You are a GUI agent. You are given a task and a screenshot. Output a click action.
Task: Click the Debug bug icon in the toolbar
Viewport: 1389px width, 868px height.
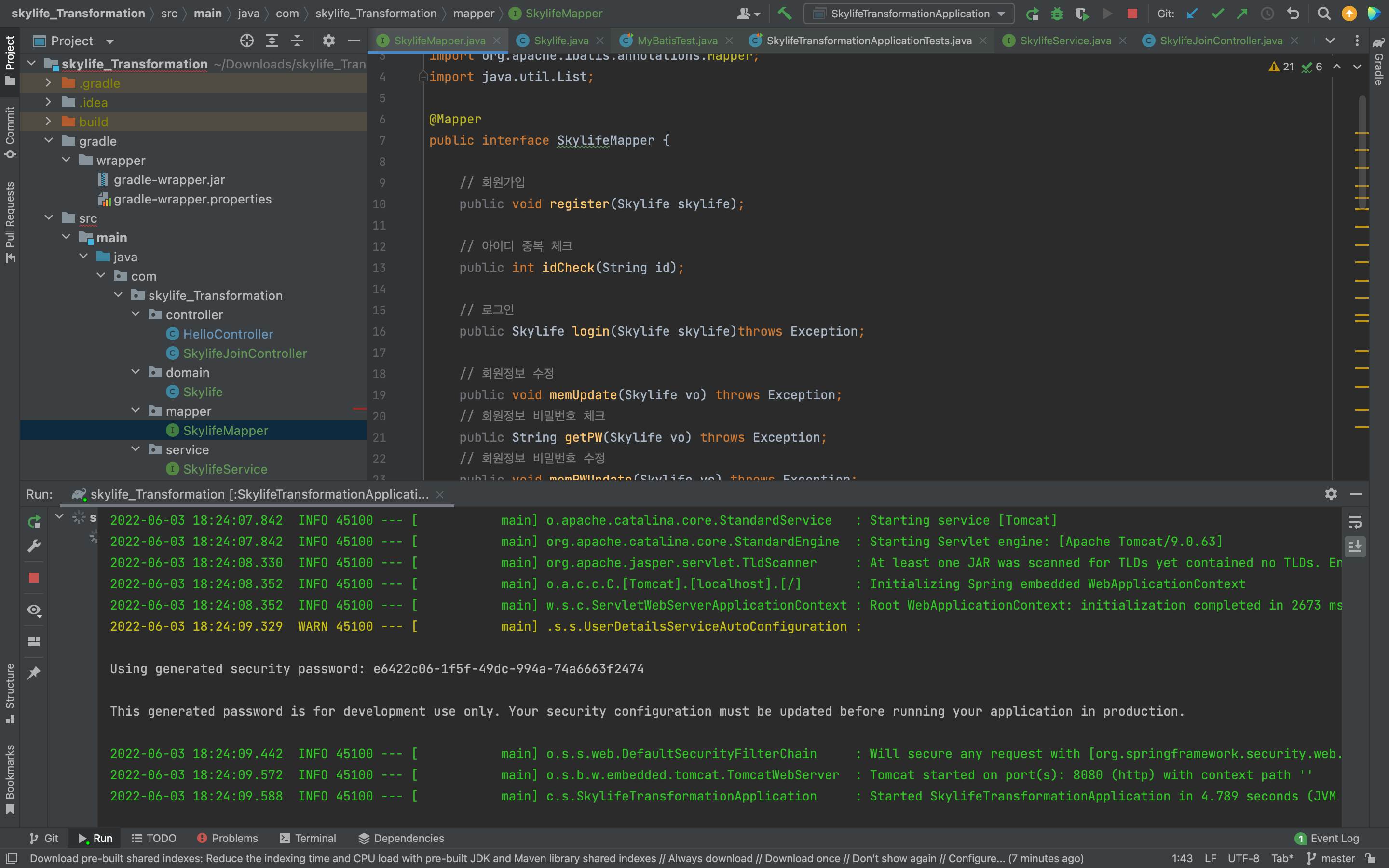(x=1057, y=13)
